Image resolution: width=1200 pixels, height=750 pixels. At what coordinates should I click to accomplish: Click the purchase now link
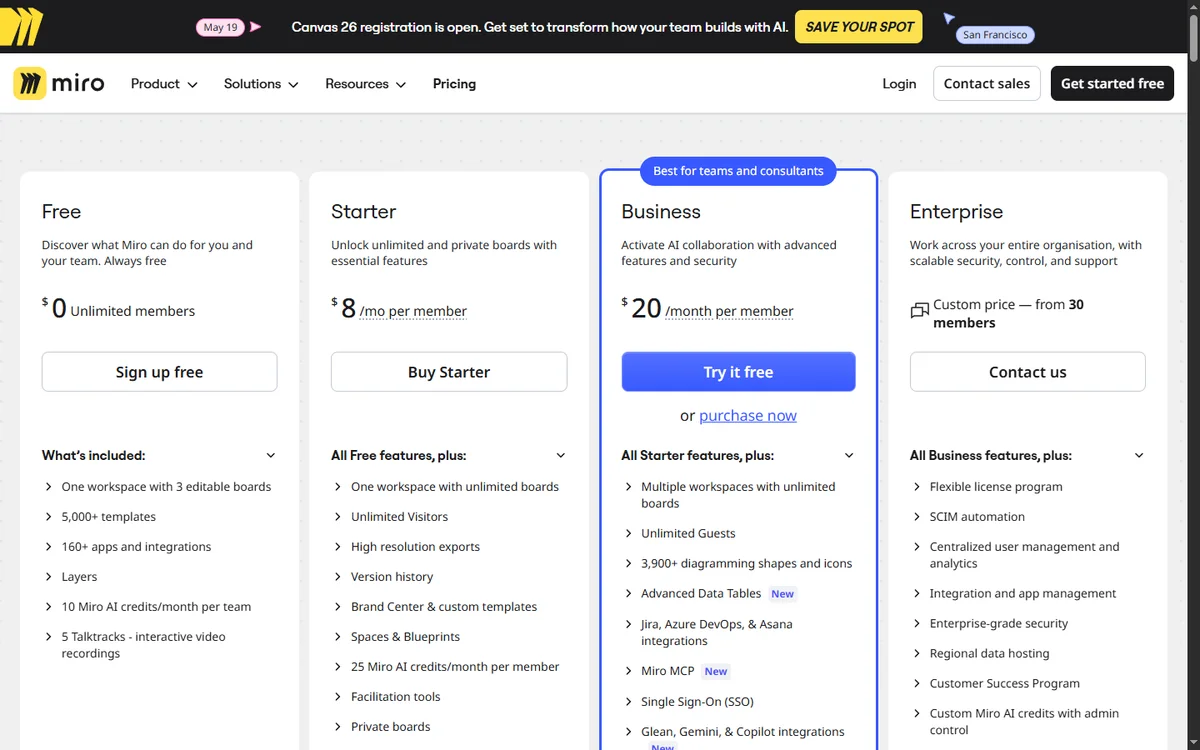[748, 416]
